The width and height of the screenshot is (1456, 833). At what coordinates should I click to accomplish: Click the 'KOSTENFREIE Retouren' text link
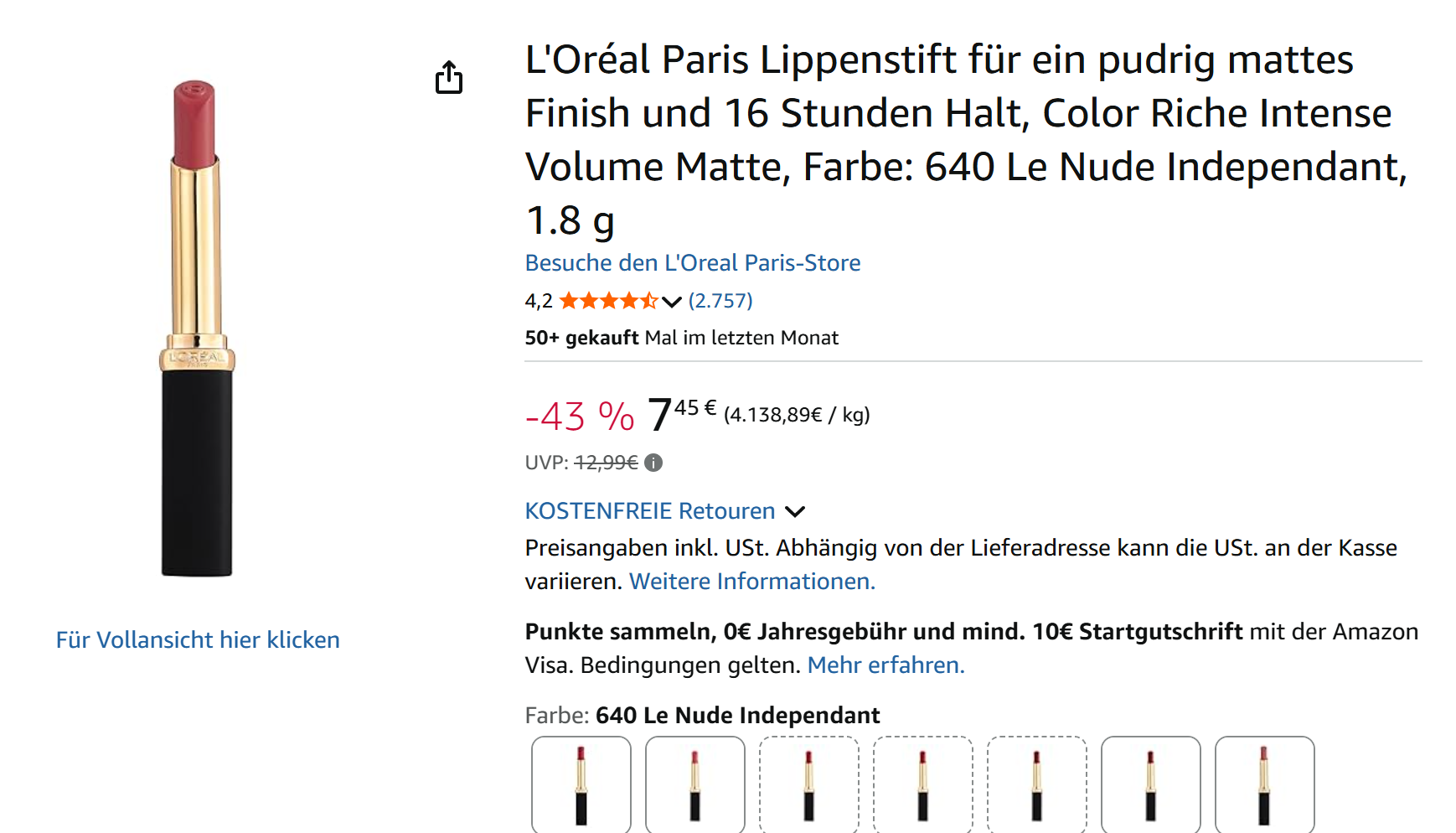click(649, 511)
